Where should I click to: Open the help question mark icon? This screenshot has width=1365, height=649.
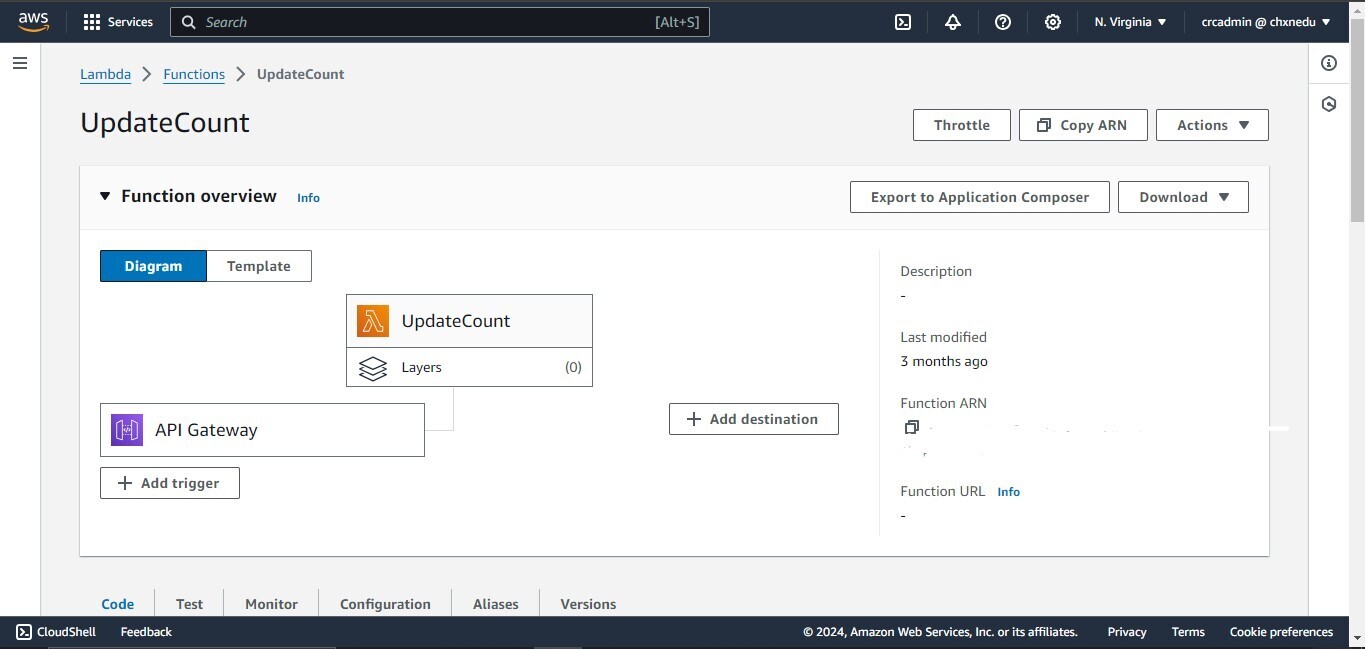[1003, 22]
